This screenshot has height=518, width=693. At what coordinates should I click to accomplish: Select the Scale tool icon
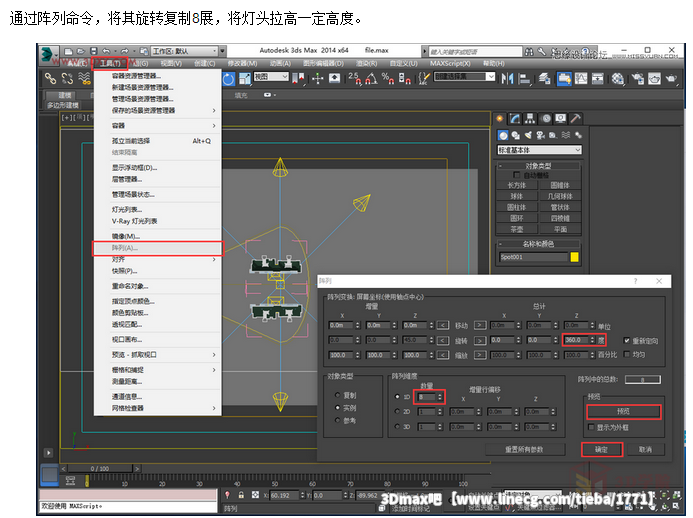245,79
